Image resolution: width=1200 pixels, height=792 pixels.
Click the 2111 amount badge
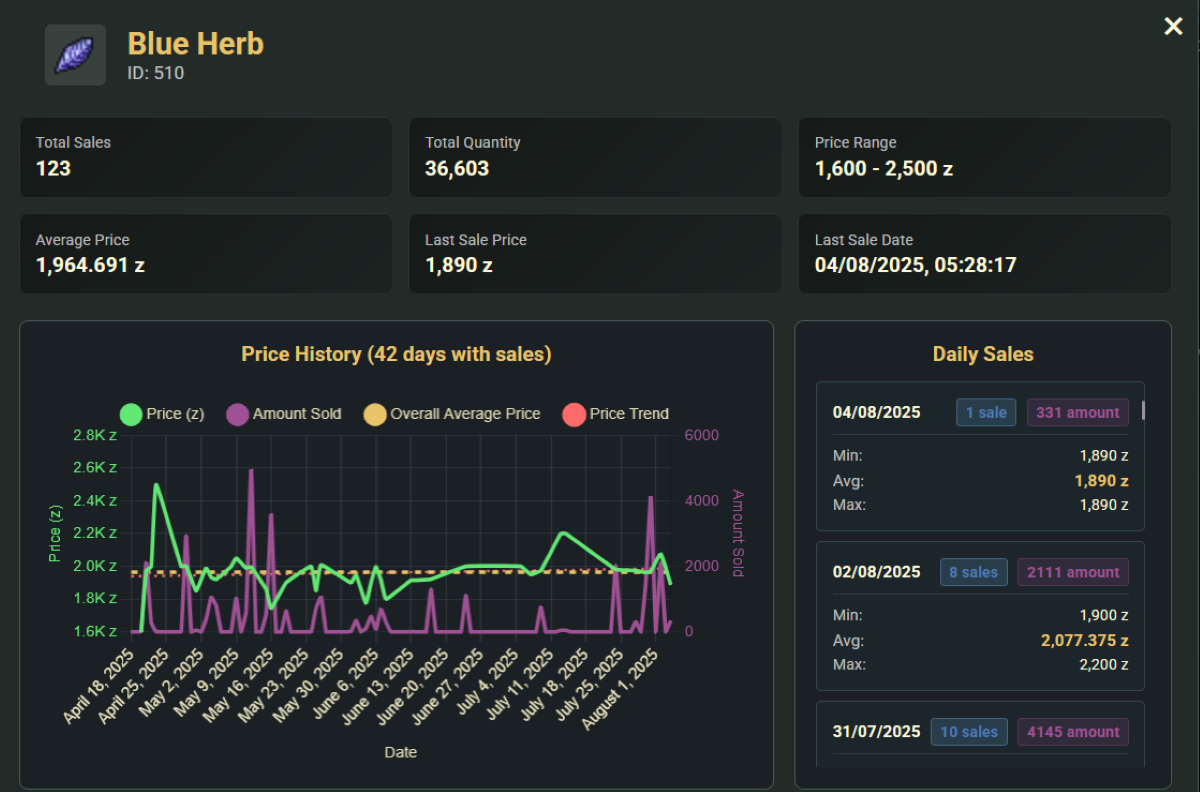coord(1073,572)
